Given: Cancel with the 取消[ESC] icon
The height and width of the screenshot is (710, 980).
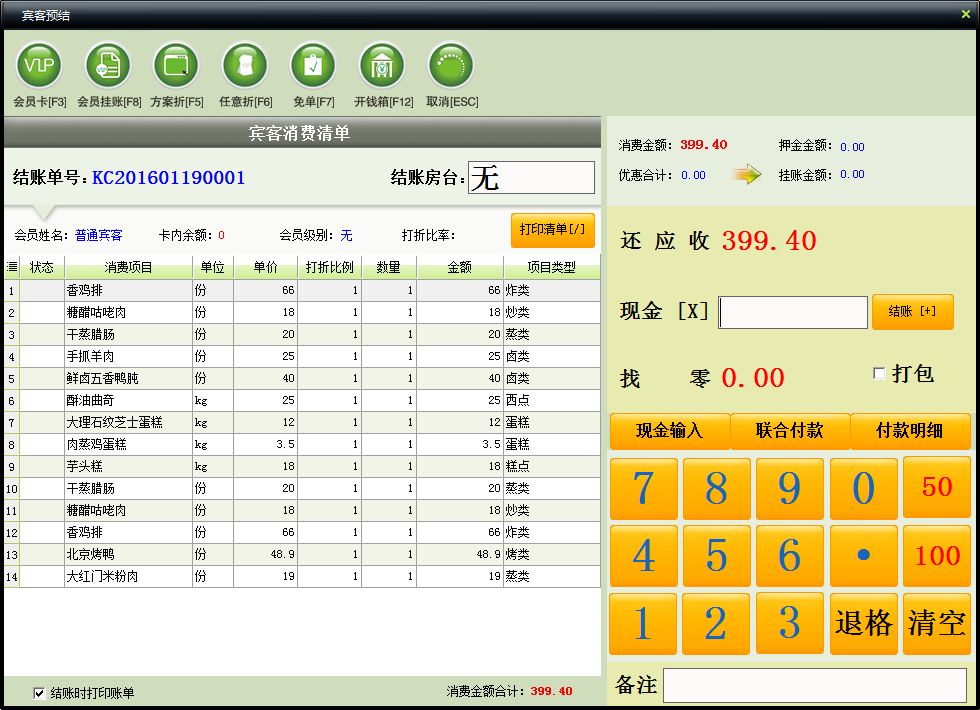Looking at the screenshot, I should 451,66.
